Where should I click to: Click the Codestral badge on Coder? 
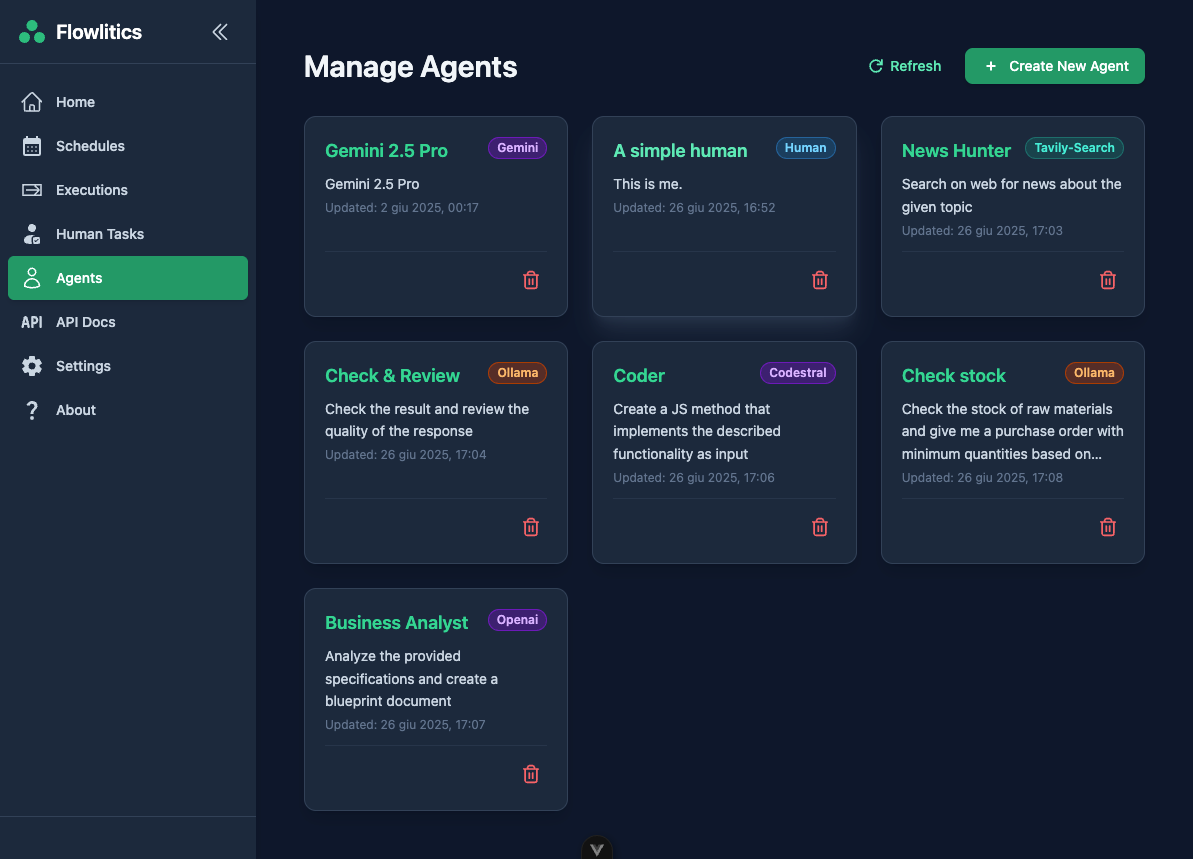pyautogui.click(x=797, y=373)
